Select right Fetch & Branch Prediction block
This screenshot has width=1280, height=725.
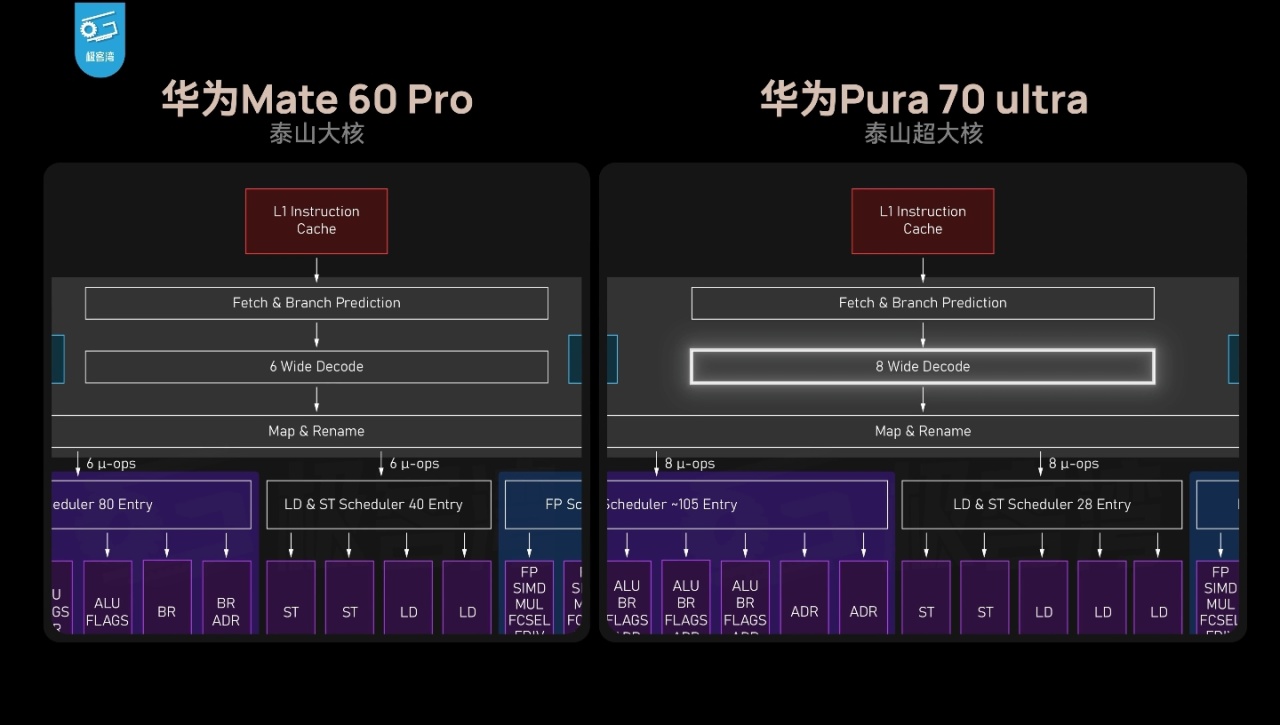pos(922,303)
